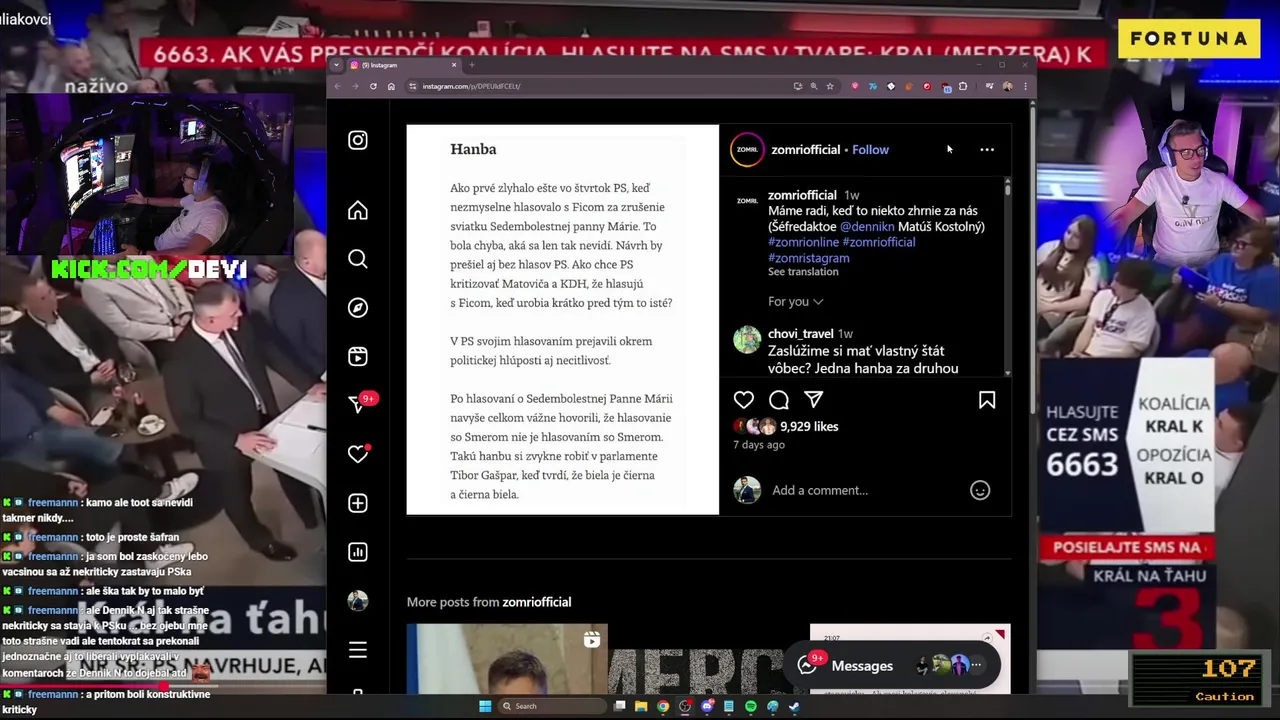The height and width of the screenshot is (720, 1280).
Task: Click the comment bubble icon on post
Action: (x=779, y=400)
